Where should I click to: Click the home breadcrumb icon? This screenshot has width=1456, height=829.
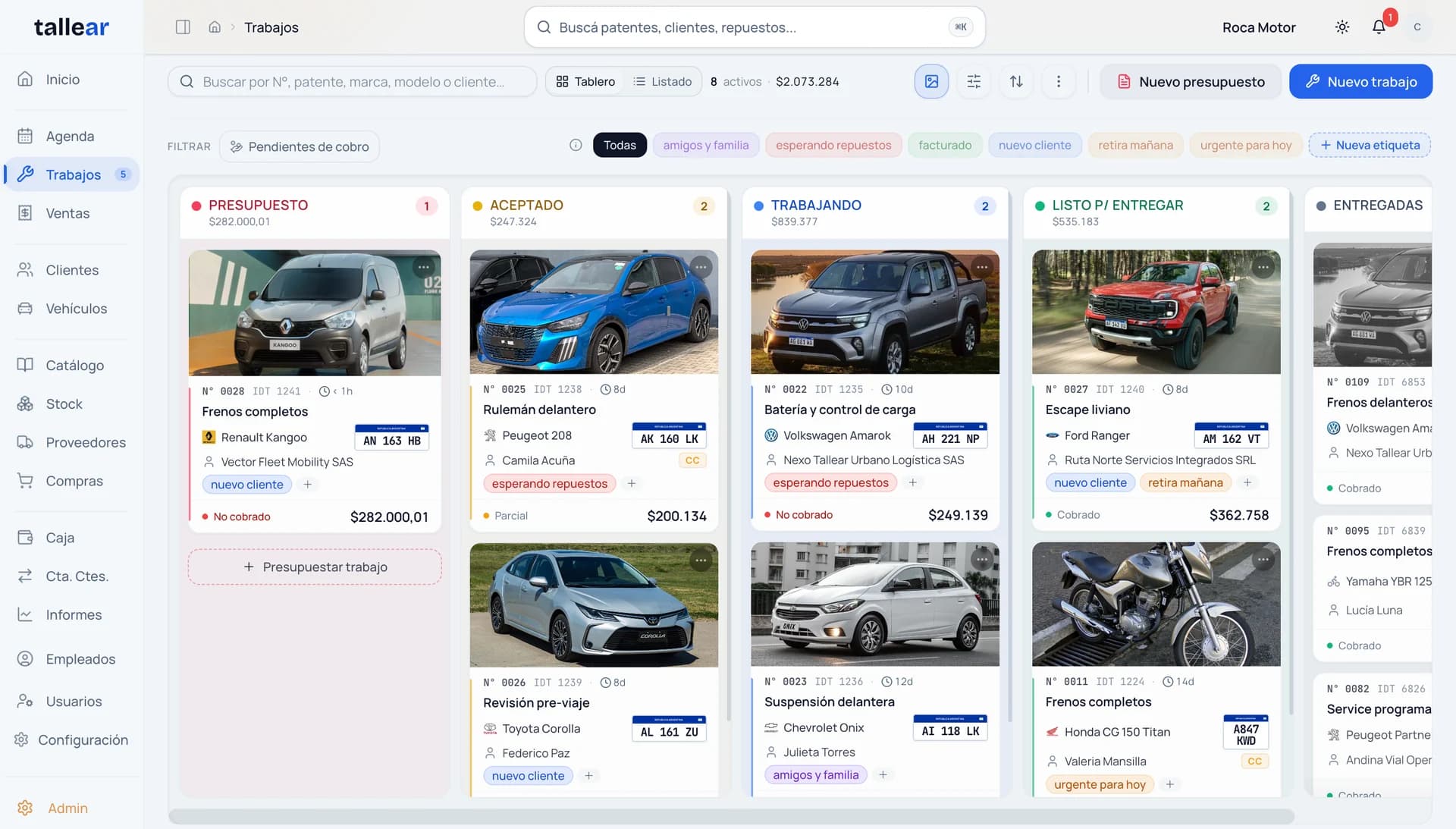215,27
